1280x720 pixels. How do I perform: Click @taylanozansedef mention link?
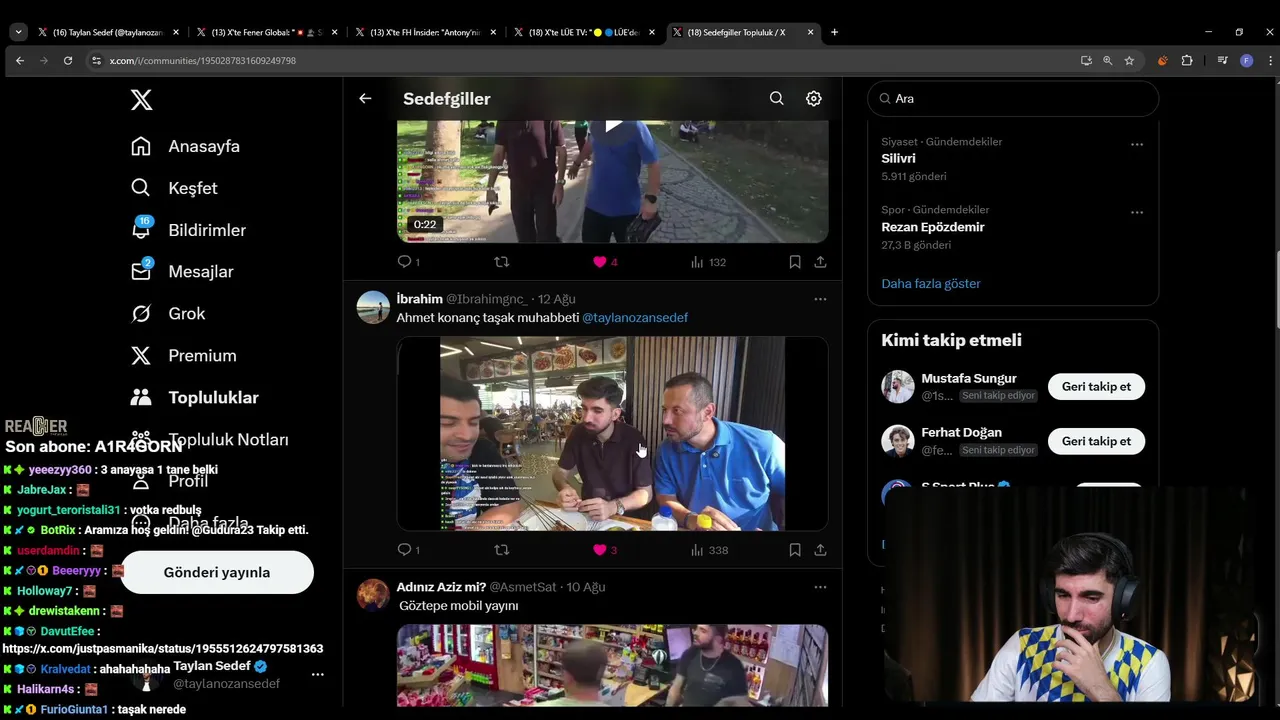pyautogui.click(x=635, y=318)
